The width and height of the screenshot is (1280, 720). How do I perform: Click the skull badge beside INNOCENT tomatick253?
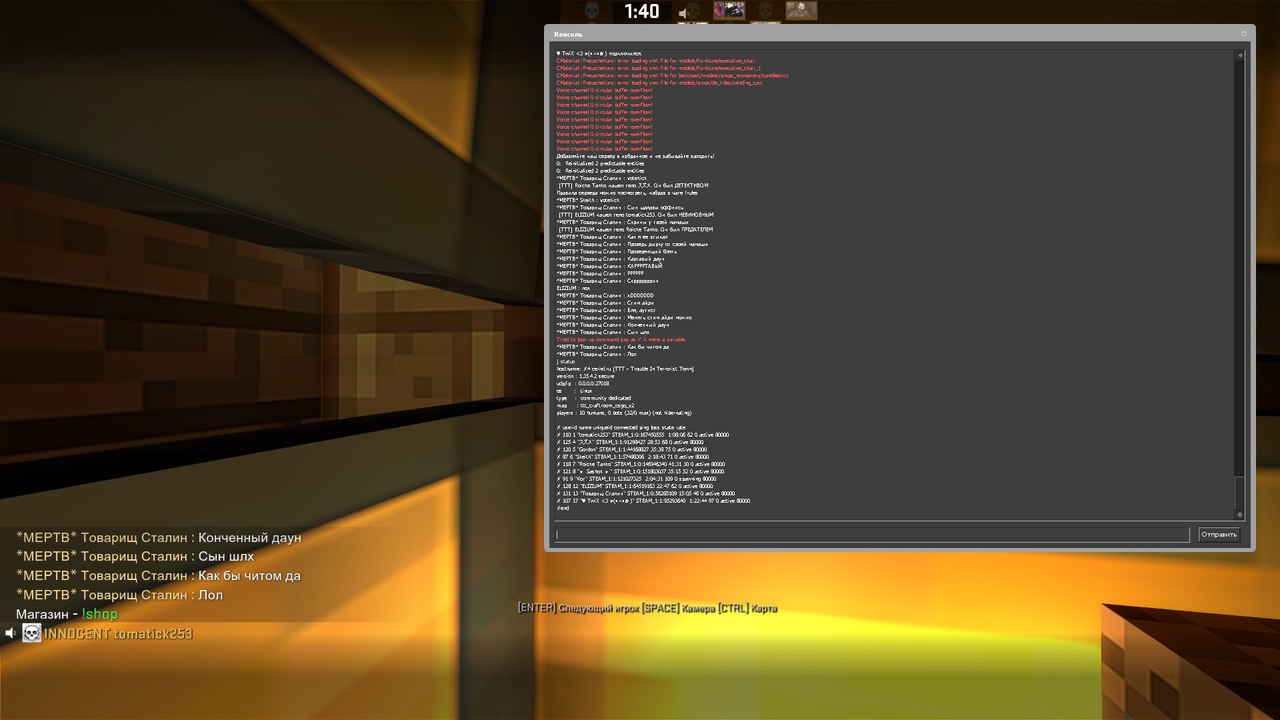pos(32,634)
